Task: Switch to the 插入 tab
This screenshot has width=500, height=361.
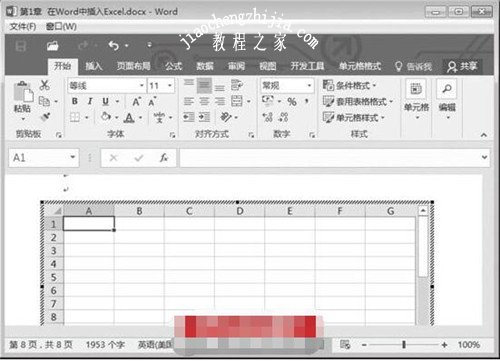Action: pyautogui.click(x=94, y=66)
